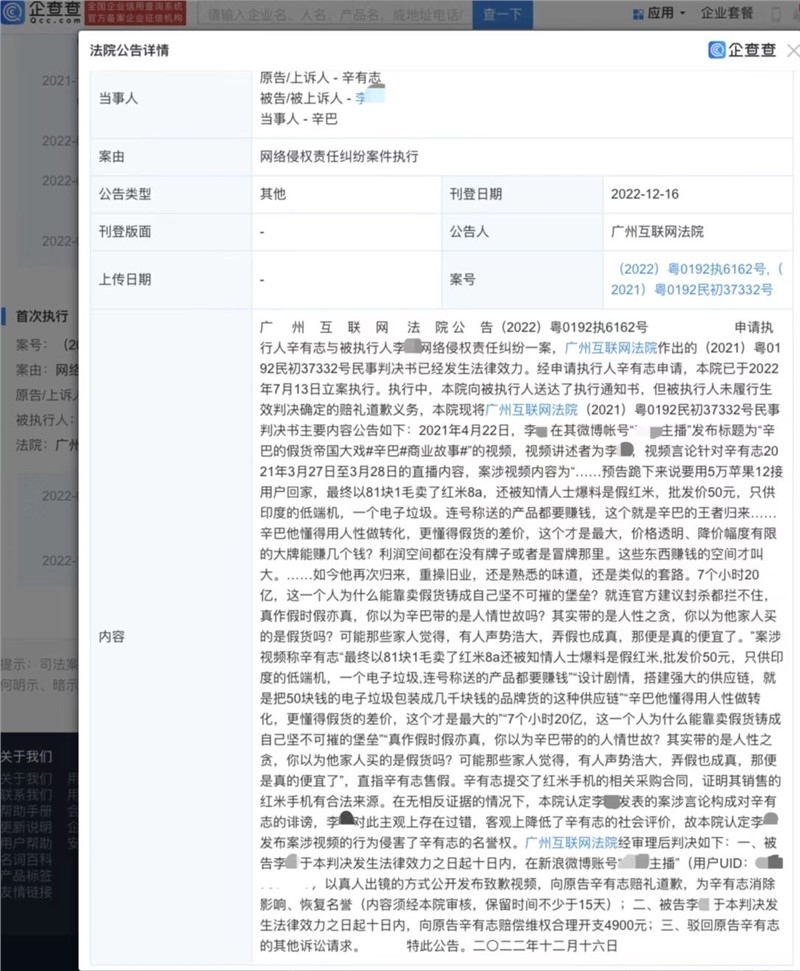Viewport: 800px width, 971px height.
Task: Click the 刊登日期 value 2022-12-16
Action: coord(645,194)
